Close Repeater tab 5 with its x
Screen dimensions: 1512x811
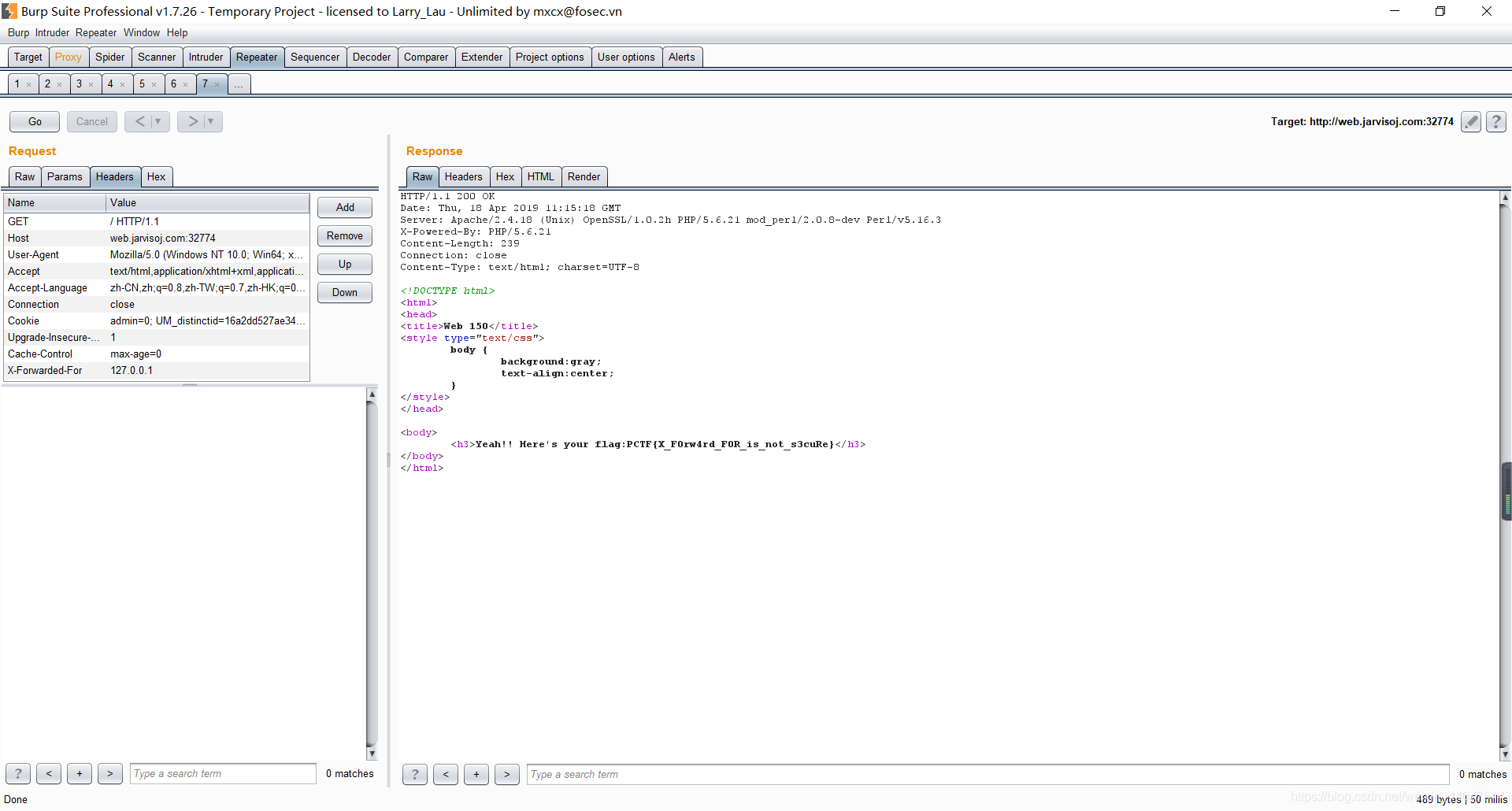(x=154, y=84)
